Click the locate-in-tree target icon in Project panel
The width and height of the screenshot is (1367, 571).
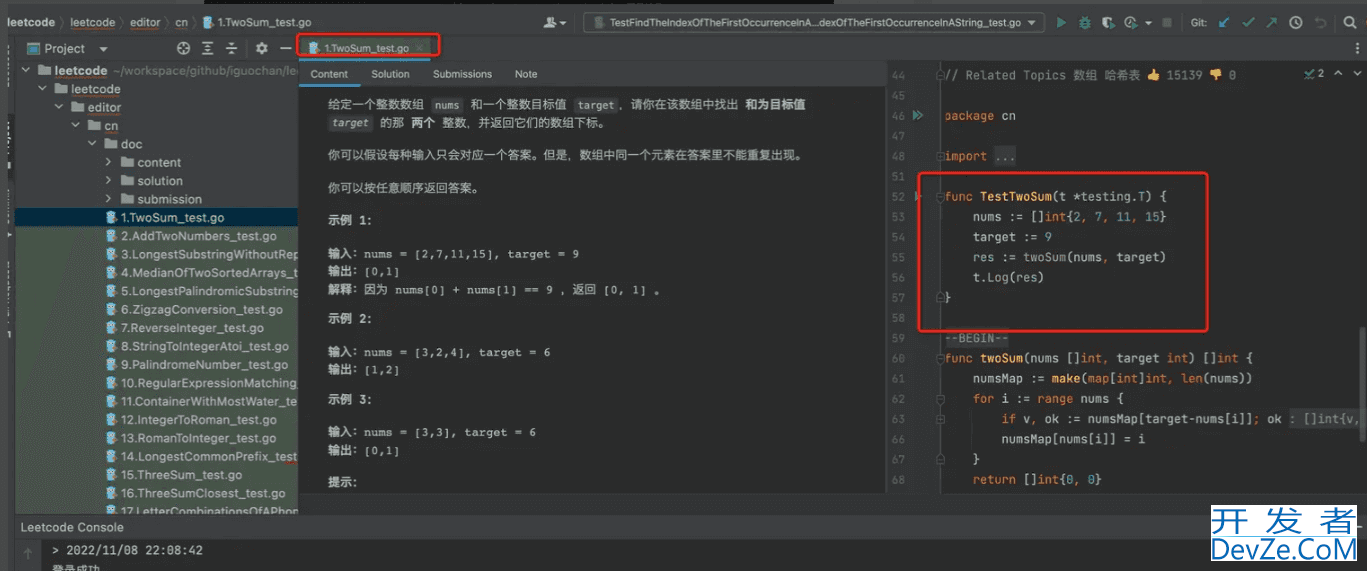click(183, 48)
